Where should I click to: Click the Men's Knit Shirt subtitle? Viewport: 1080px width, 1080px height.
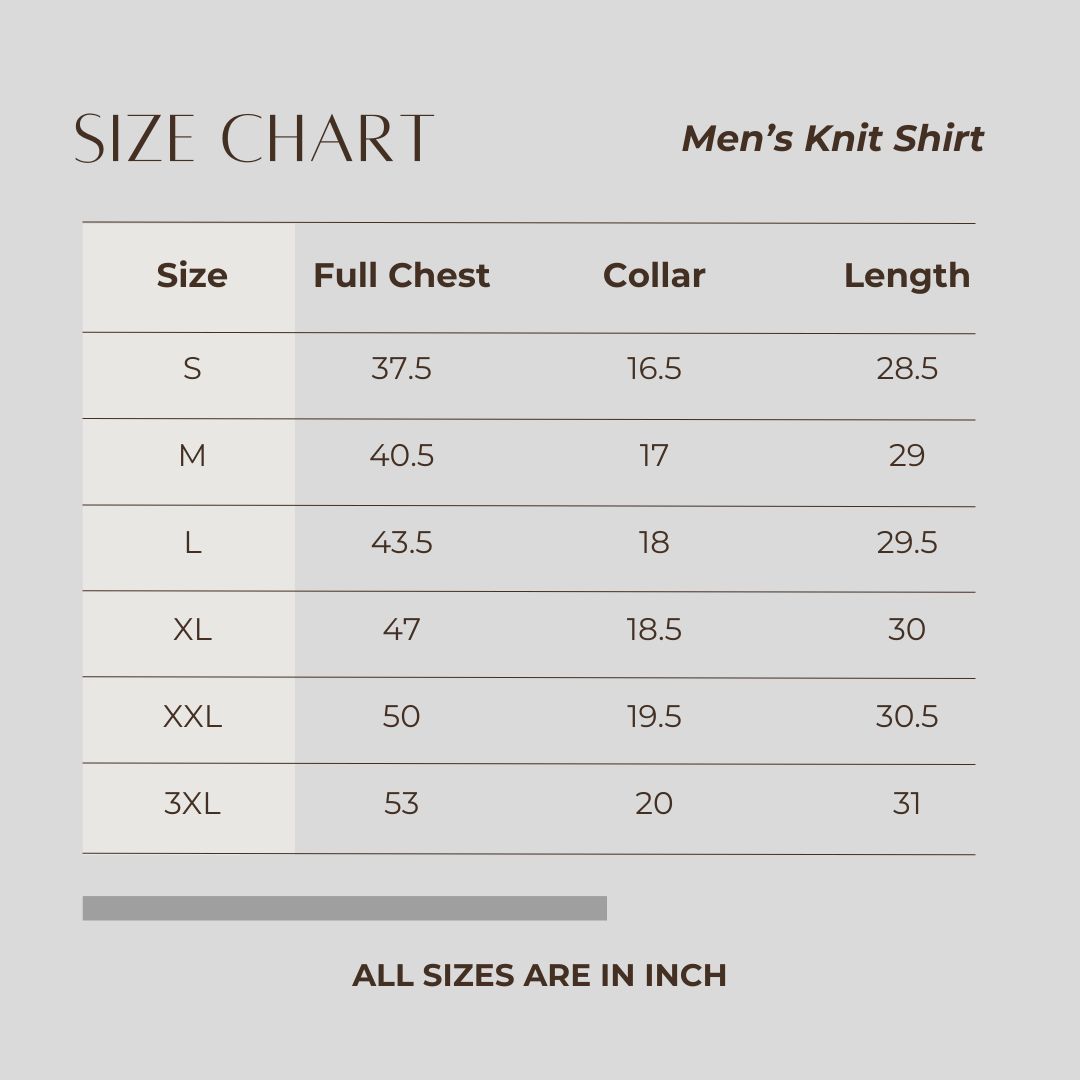833,139
